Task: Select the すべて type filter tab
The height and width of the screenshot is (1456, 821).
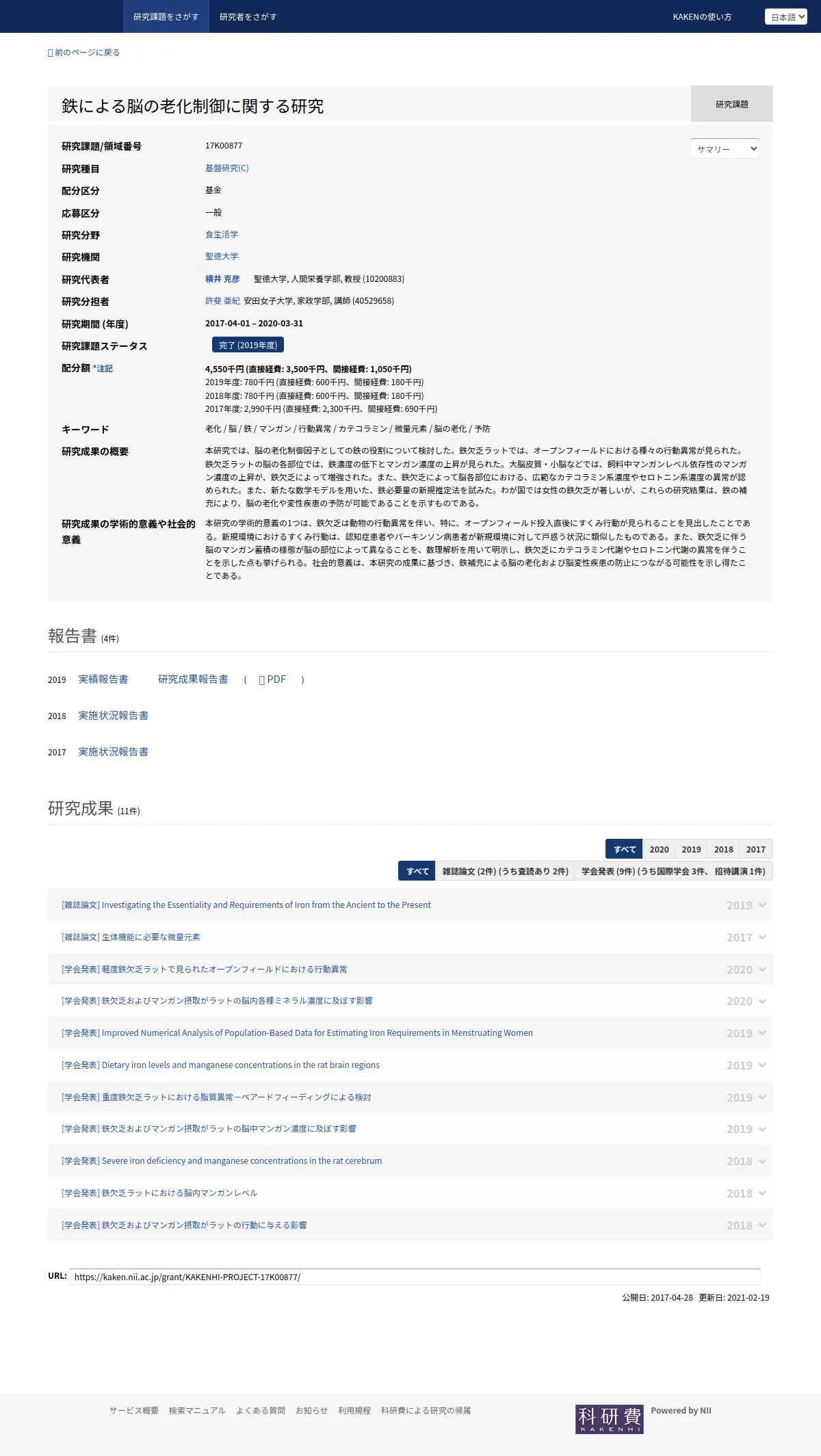Action: pyautogui.click(x=417, y=871)
